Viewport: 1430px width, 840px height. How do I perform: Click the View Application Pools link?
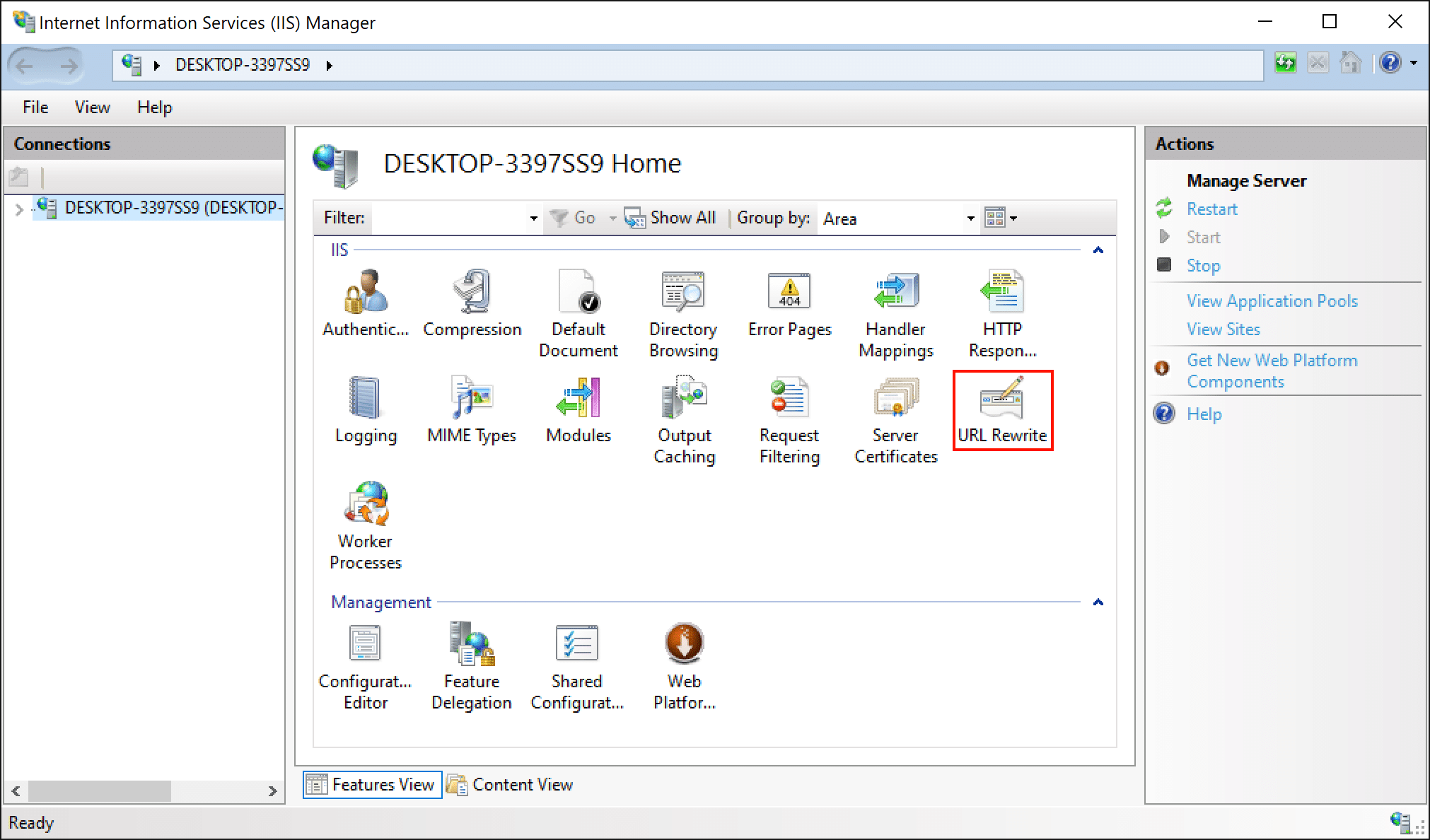pos(1272,301)
